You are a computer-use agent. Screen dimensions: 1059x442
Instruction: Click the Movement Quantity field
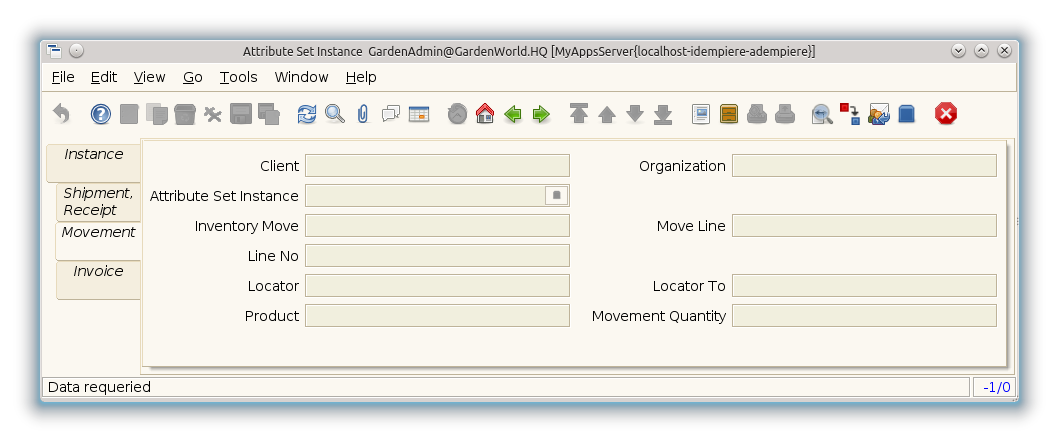pyautogui.click(x=864, y=316)
